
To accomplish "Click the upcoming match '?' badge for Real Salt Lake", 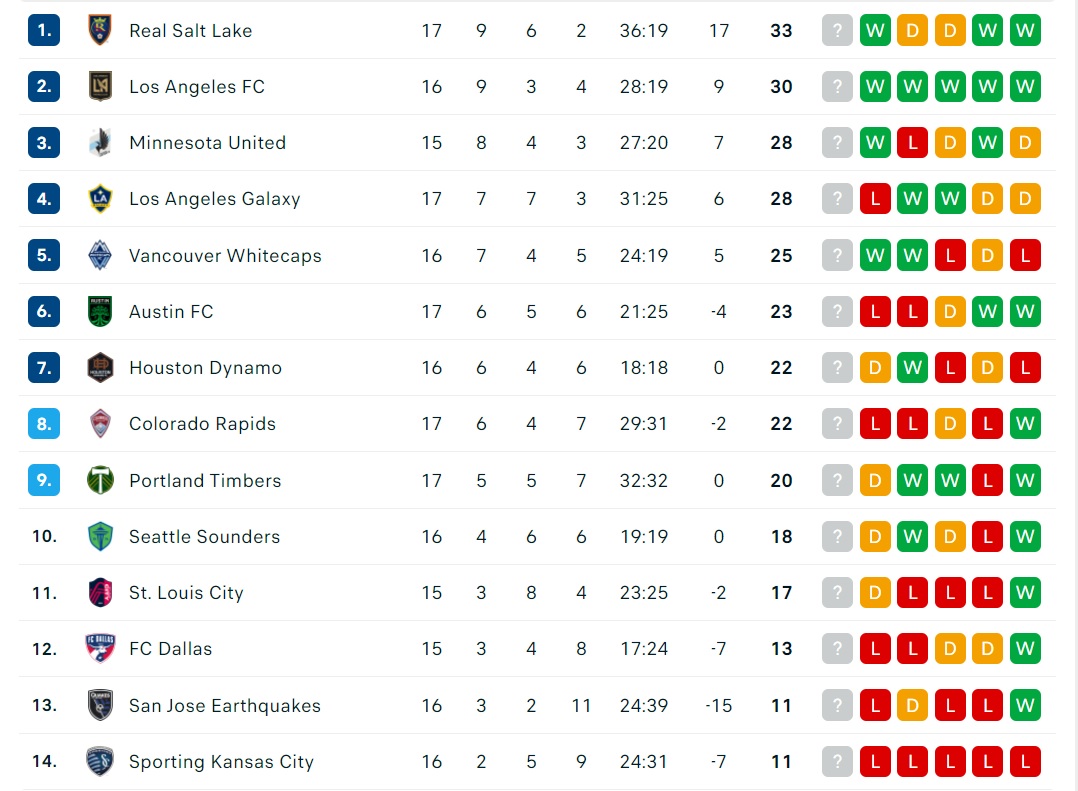I will coord(837,30).
